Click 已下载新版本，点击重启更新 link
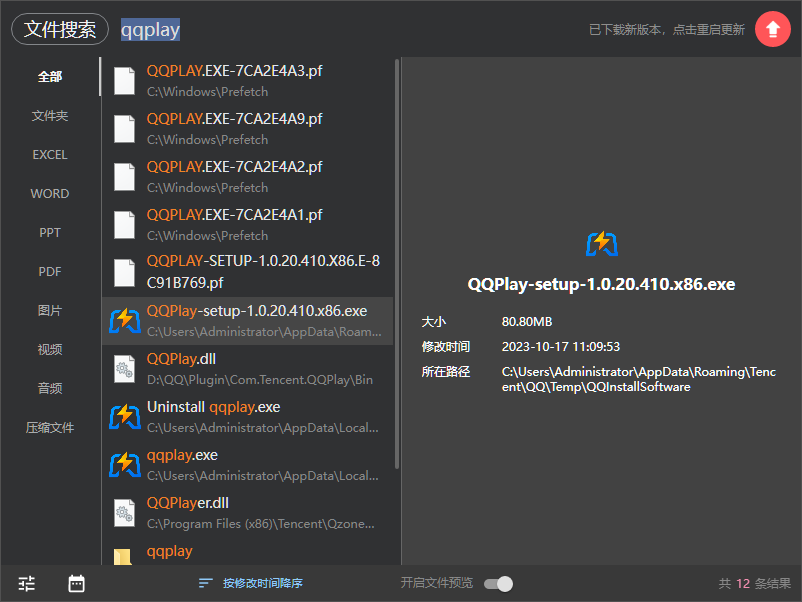The image size is (802, 602). tap(666, 30)
